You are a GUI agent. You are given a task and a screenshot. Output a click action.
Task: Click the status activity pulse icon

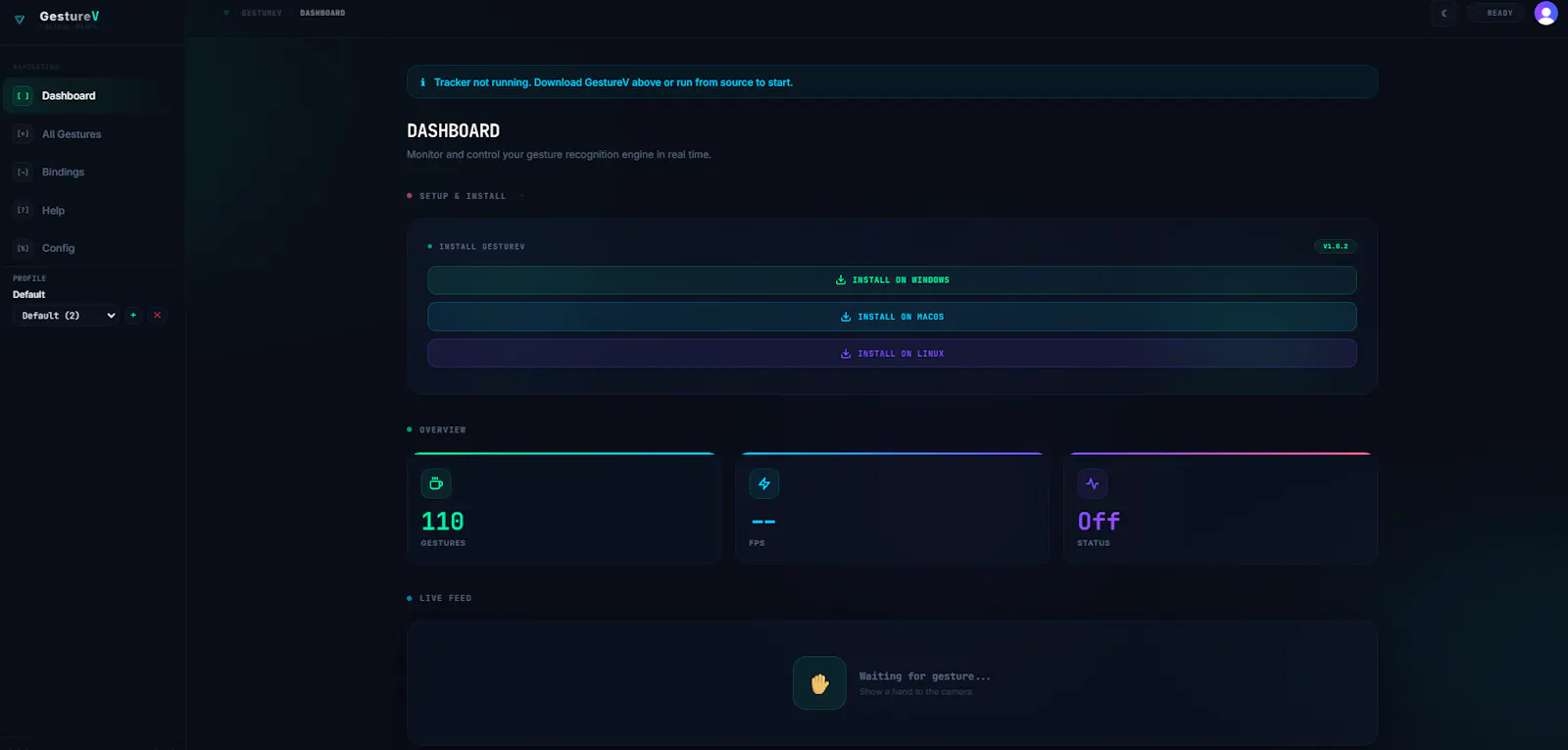click(1093, 483)
